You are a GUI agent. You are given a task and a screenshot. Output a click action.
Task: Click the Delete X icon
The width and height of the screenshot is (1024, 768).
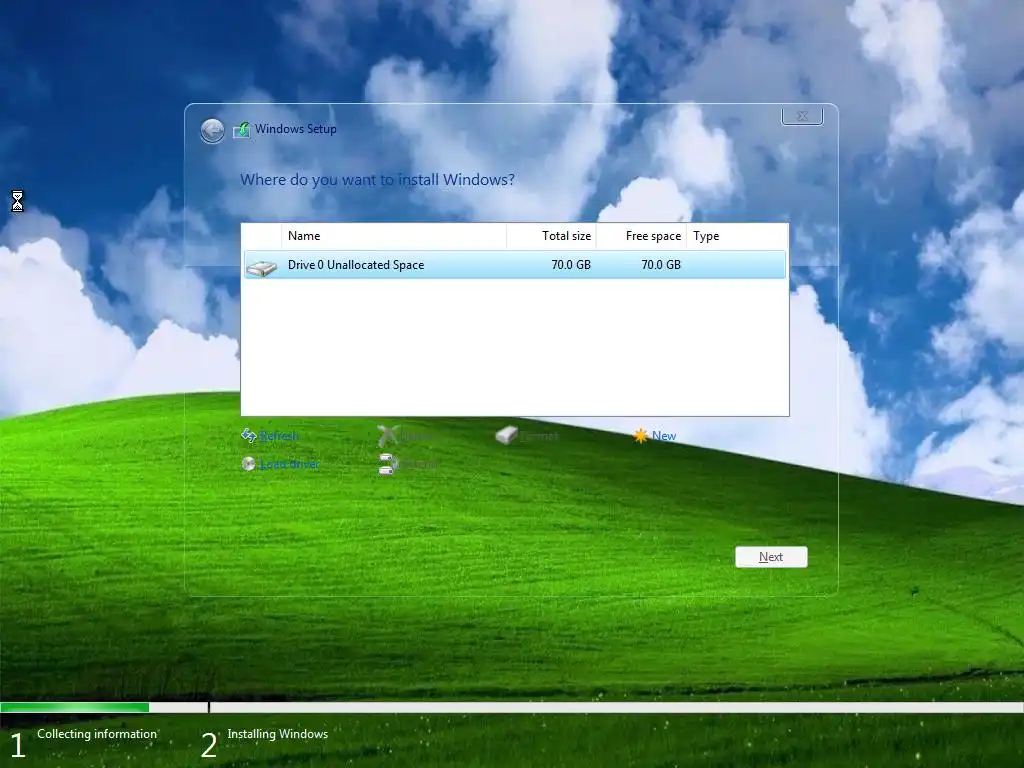coord(388,436)
